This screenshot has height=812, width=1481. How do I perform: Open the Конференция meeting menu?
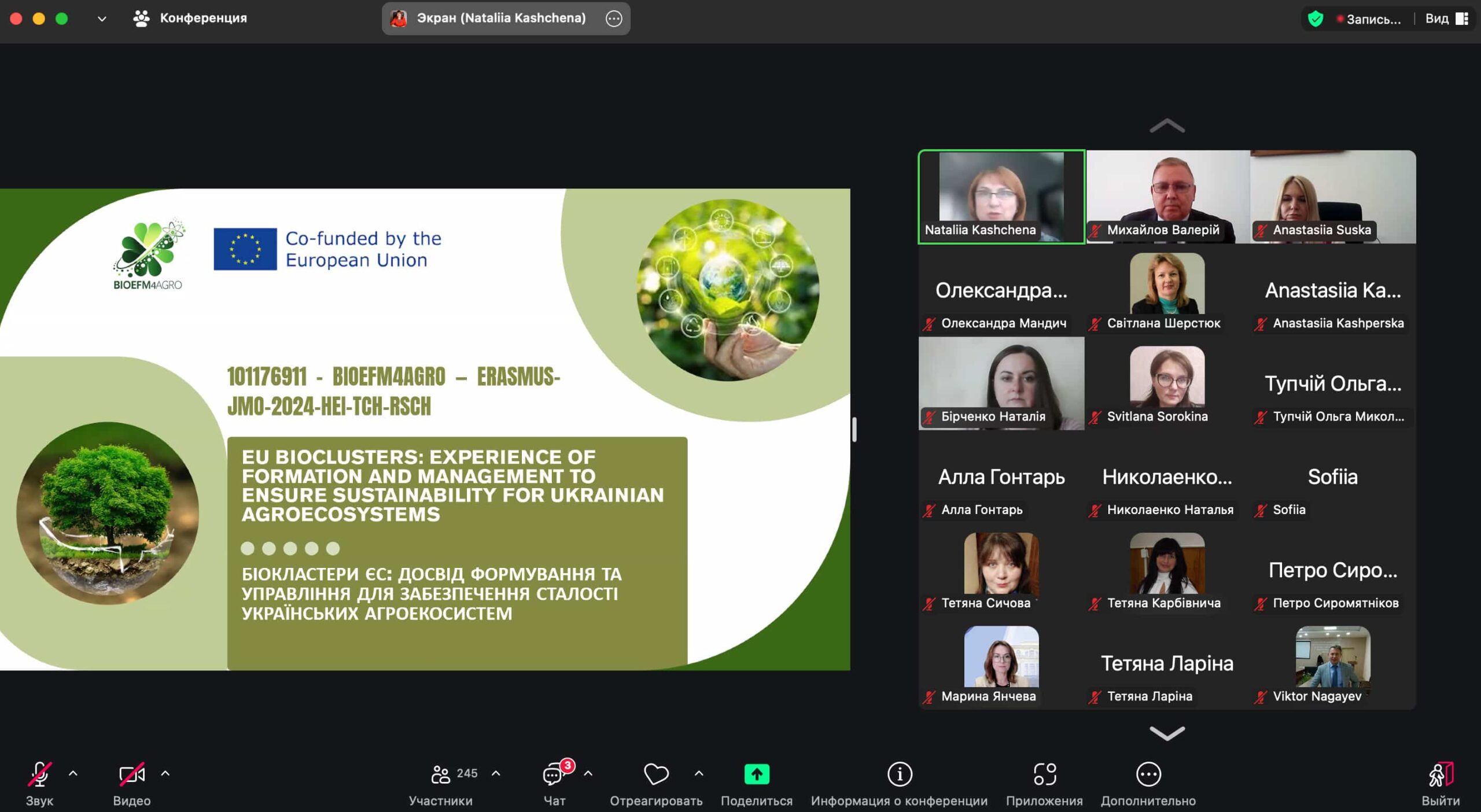[x=190, y=18]
